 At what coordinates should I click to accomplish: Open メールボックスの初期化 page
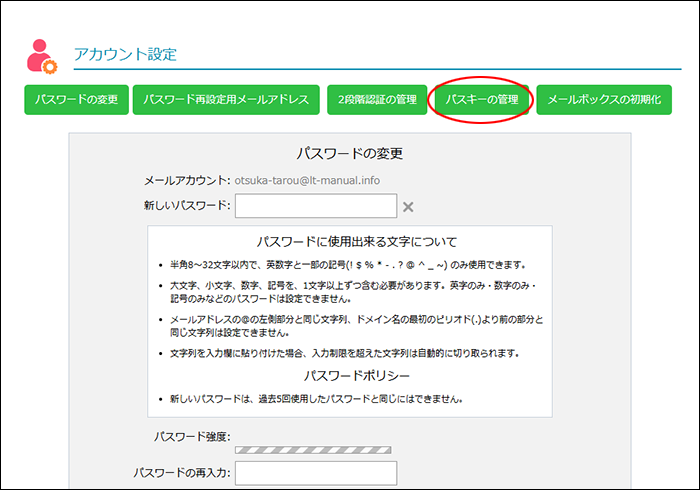[x=603, y=100]
